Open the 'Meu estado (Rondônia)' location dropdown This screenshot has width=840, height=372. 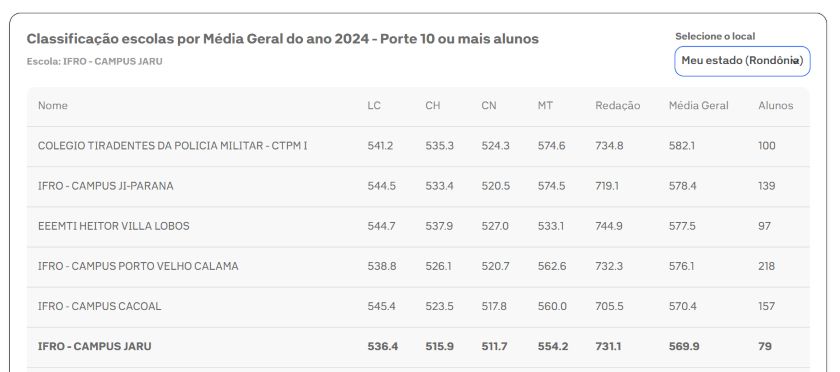(x=742, y=61)
